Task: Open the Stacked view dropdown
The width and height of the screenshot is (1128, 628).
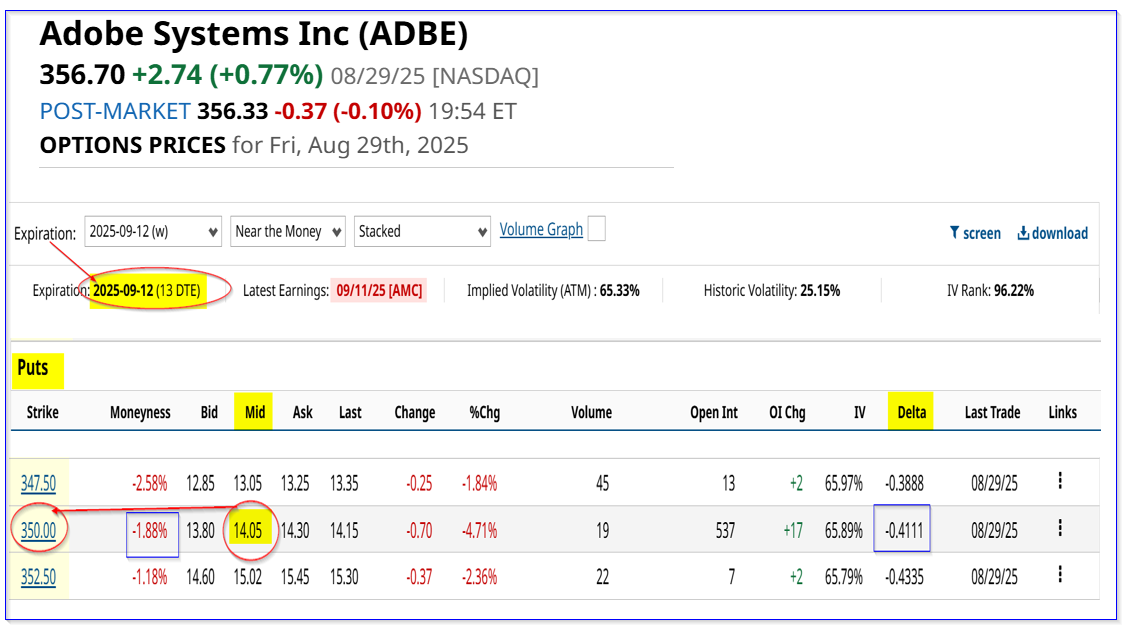Action: (422, 232)
